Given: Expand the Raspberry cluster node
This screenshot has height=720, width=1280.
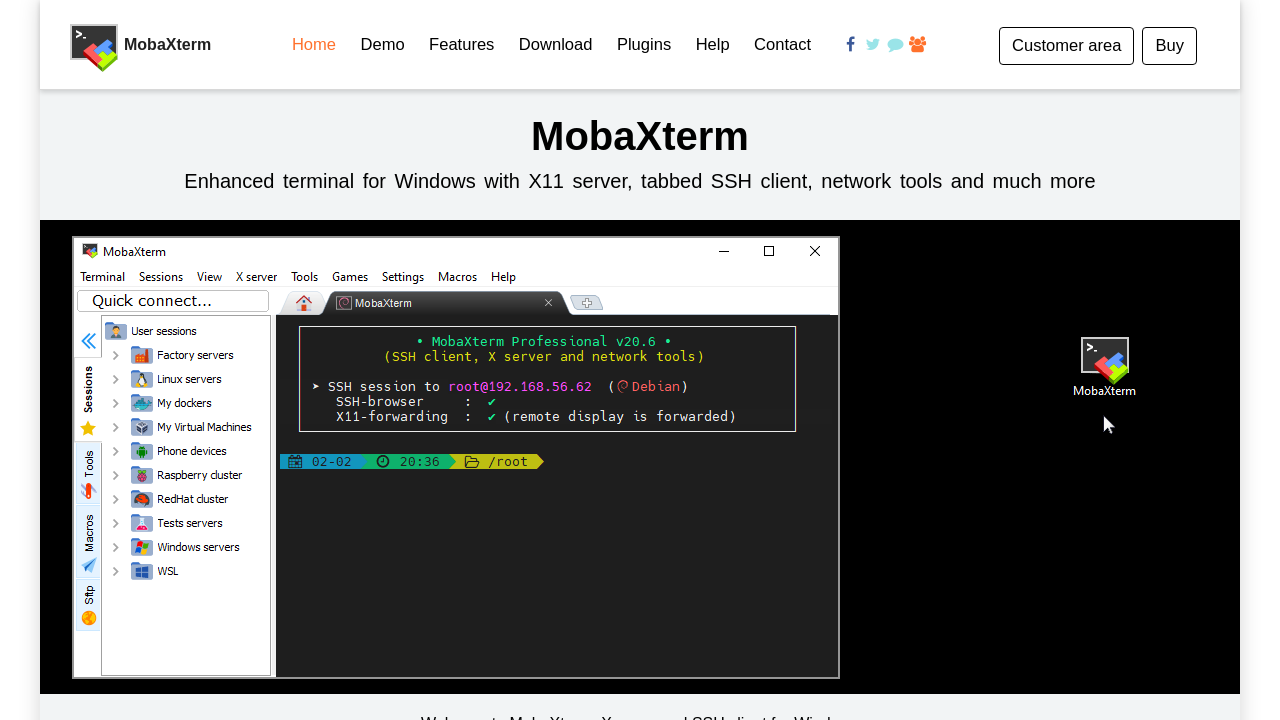Looking at the screenshot, I should pos(116,476).
